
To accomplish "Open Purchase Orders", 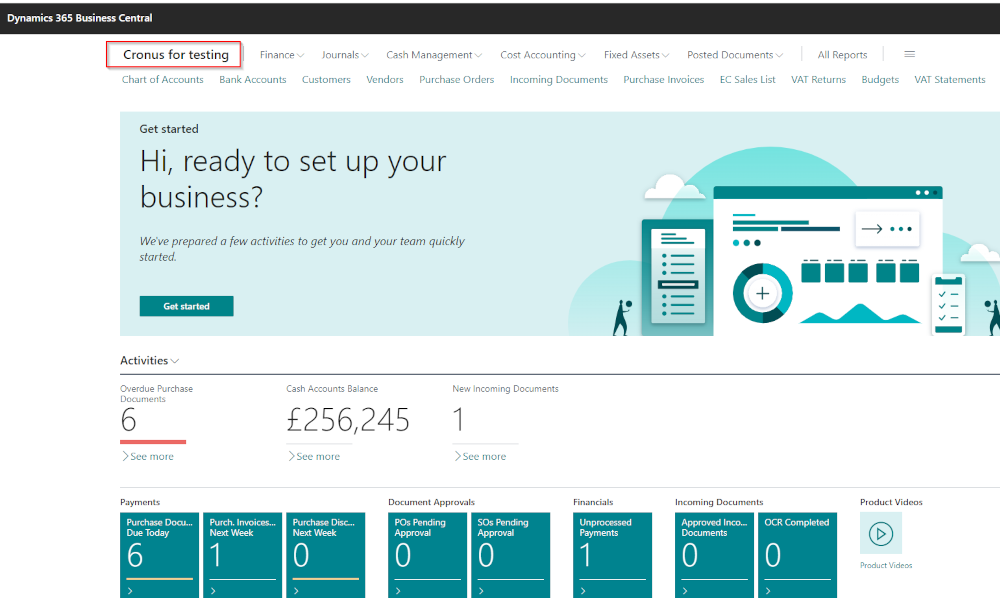I will (x=457, y=80).
